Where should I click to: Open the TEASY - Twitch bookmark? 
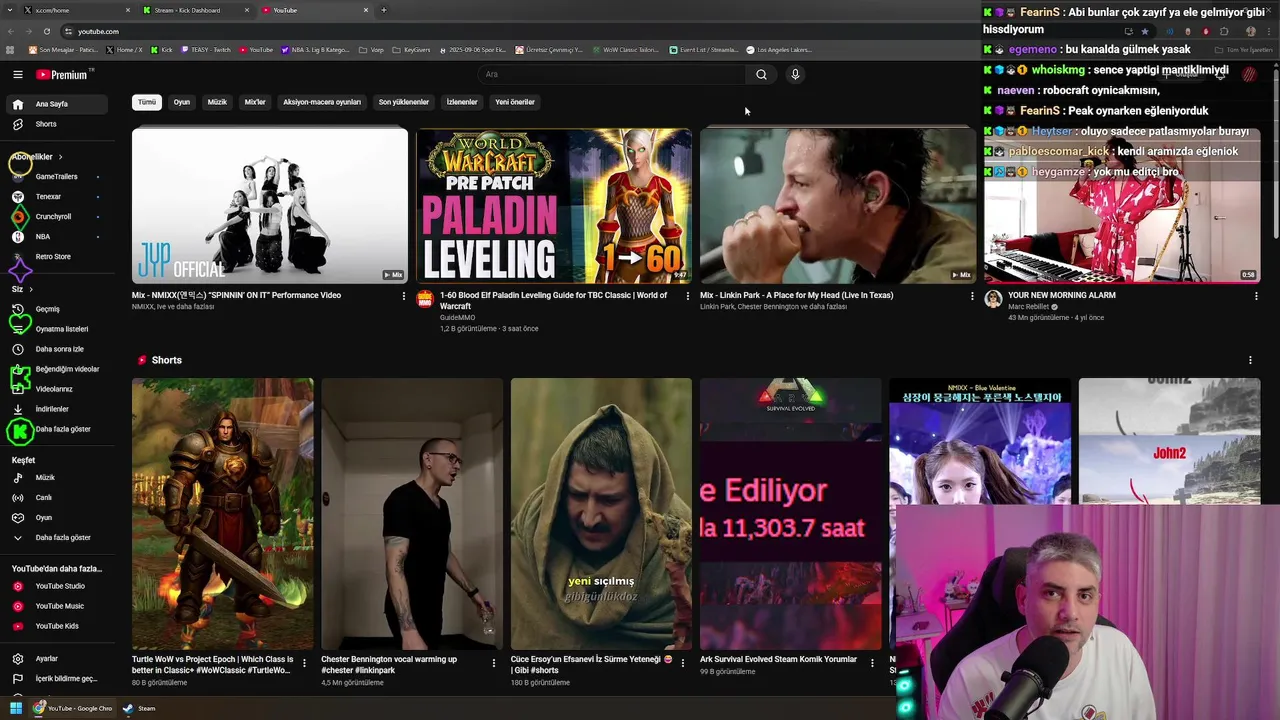pos(206,50)
